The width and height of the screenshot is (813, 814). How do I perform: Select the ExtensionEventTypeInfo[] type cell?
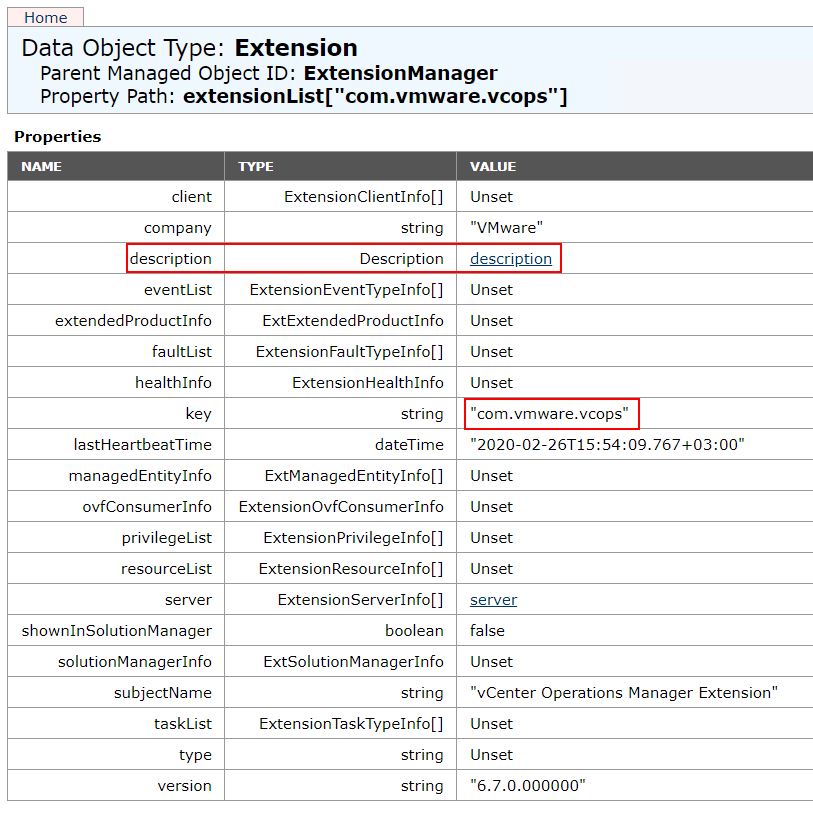(346, 290)
